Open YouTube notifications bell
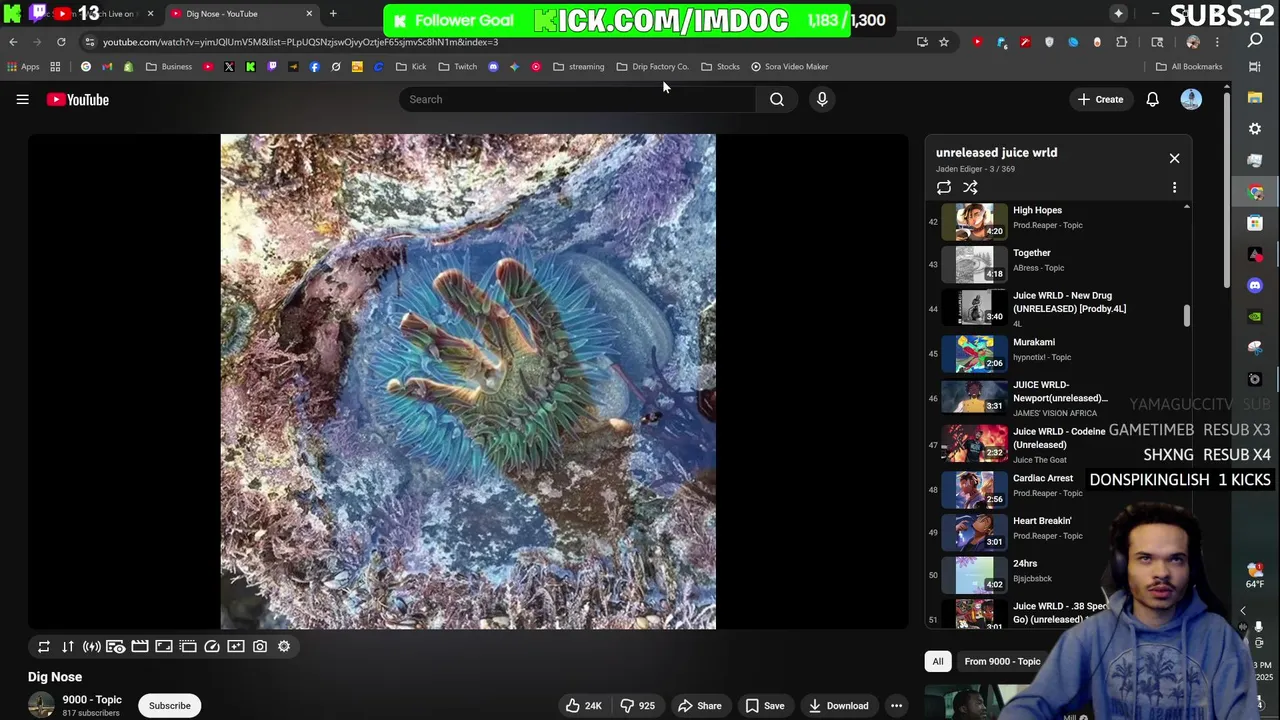1280x720 pixels. 1153,99
